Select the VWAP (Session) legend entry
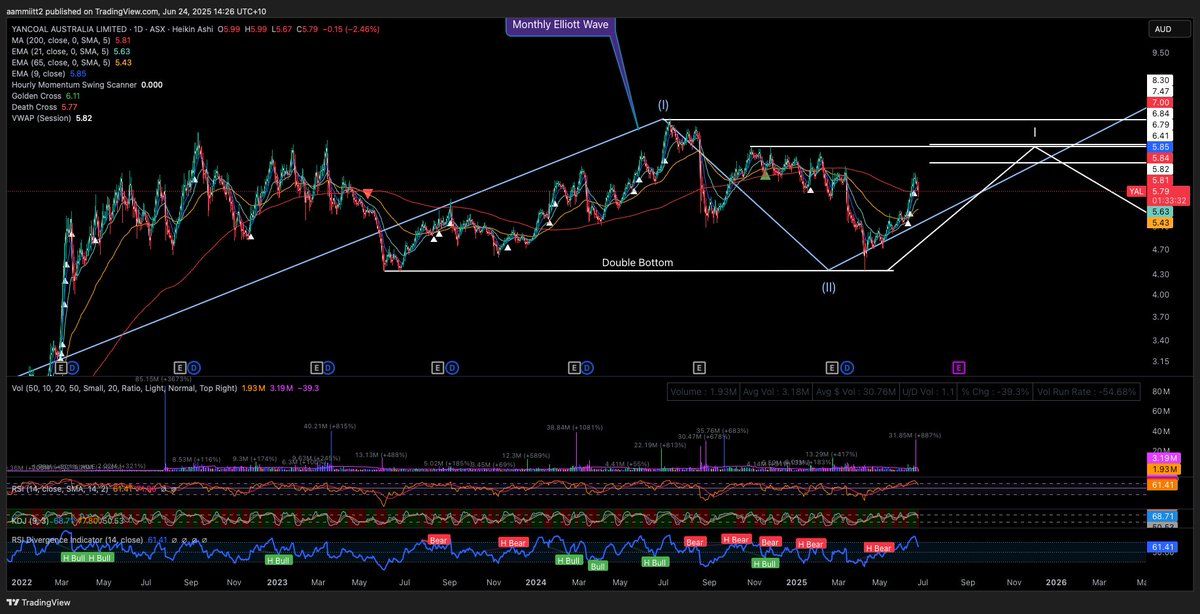The image size is (1200, 614). pyautogui.click(x=52, y=118)
